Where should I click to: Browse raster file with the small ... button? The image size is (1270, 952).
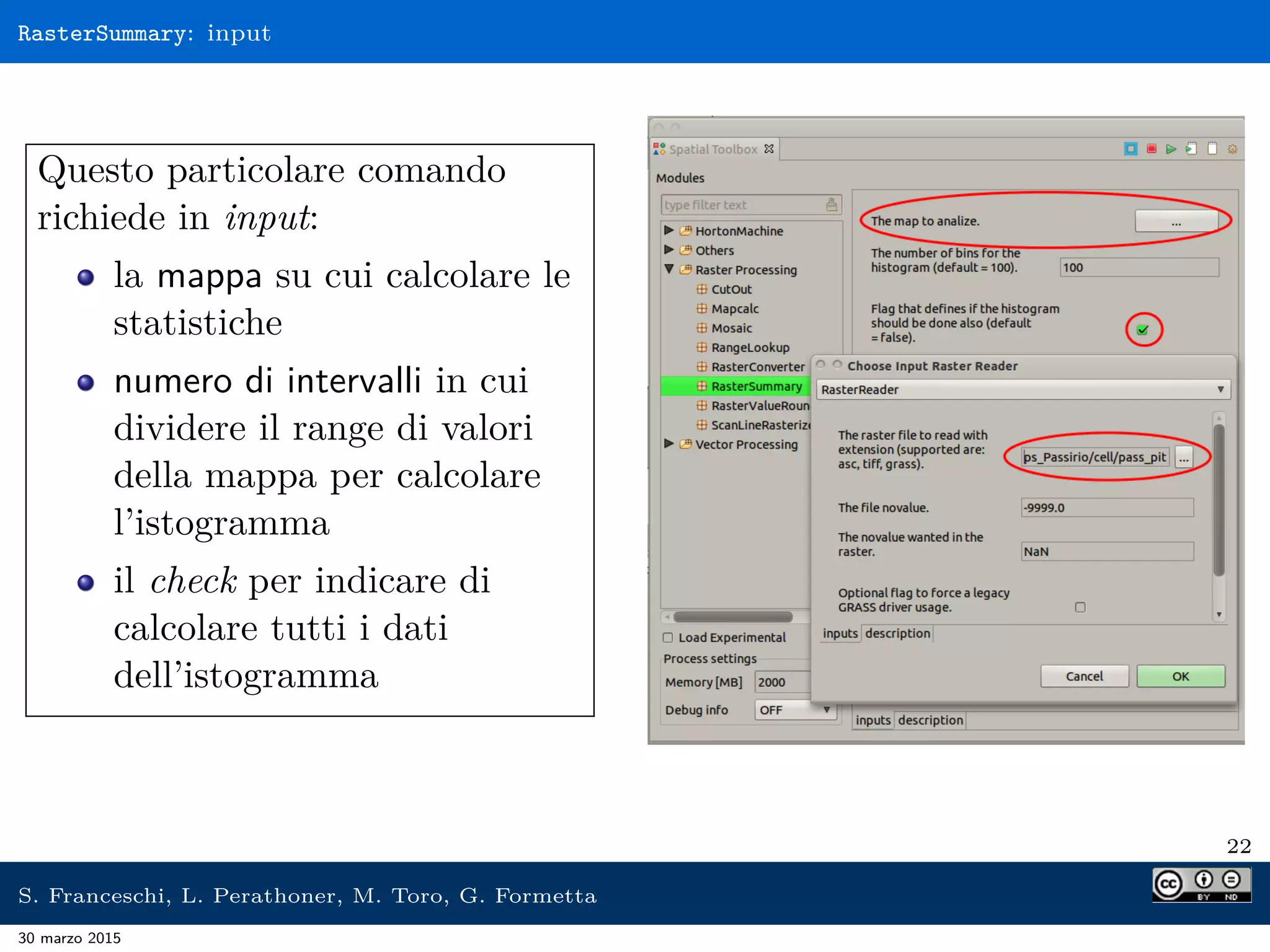(x=1184, y=457)
